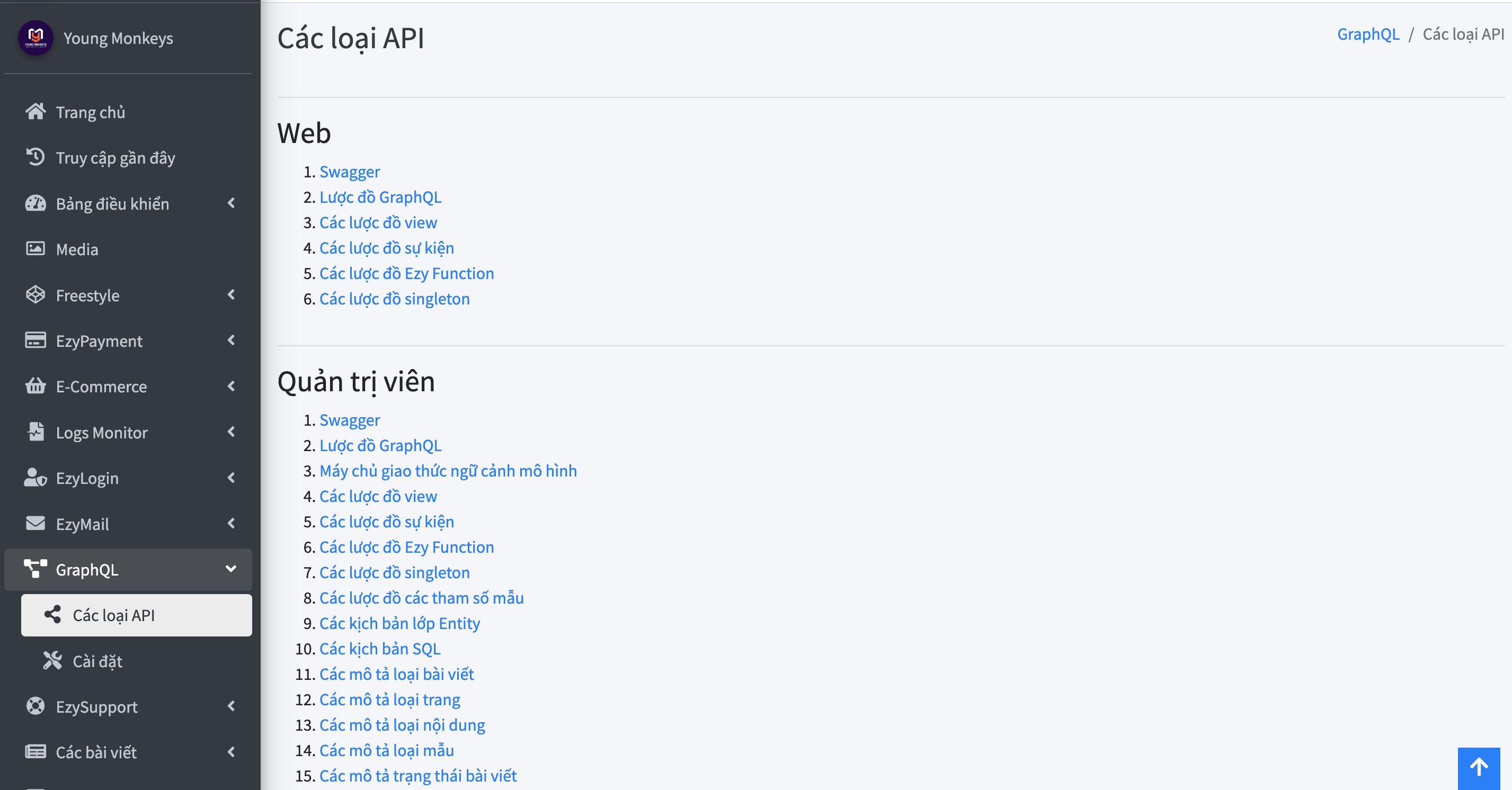
Task: Click the E-Commerce shopping basket icon
Action: pos(35,386)
